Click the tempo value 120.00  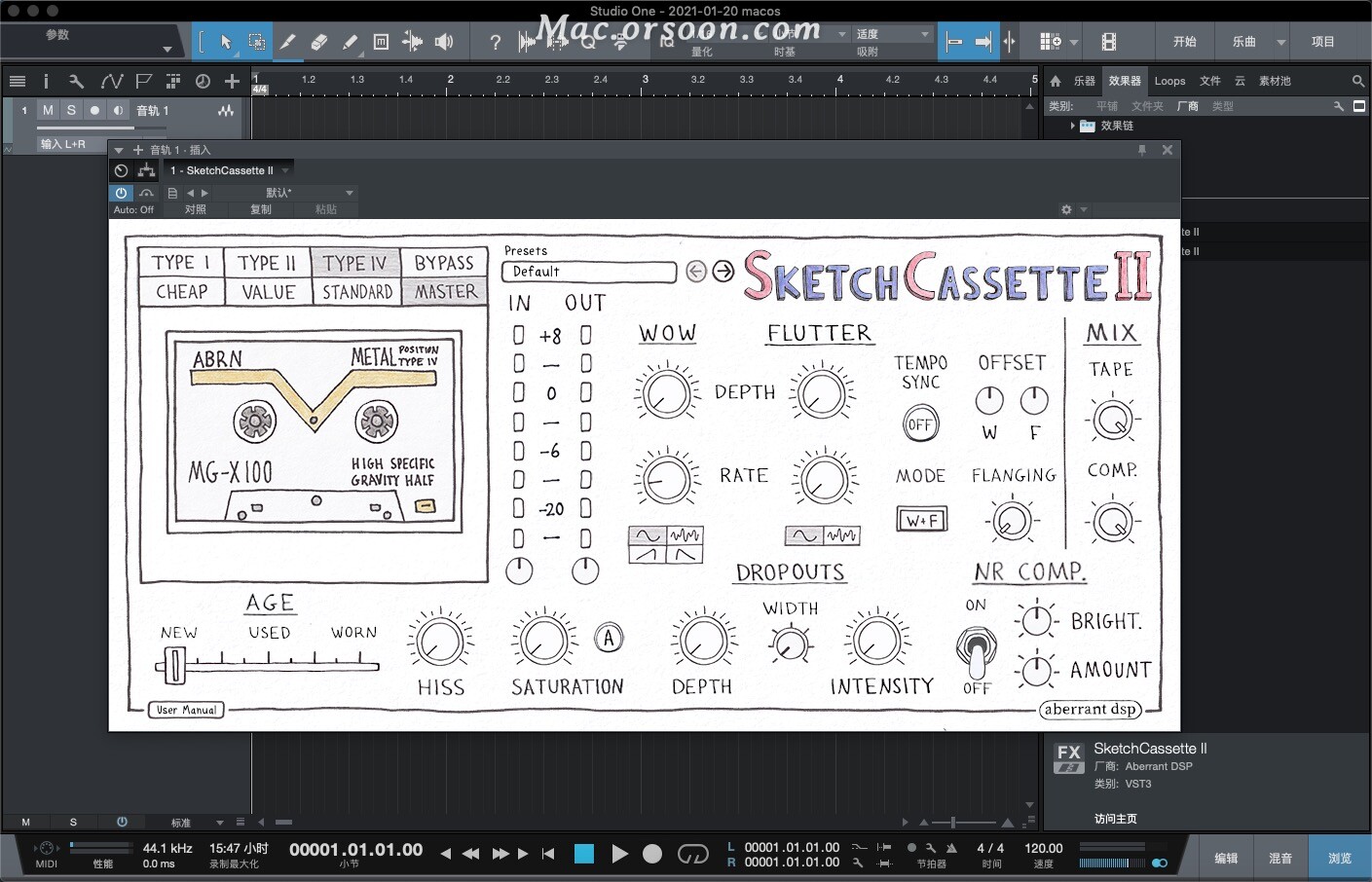[x=1043, y=848]
